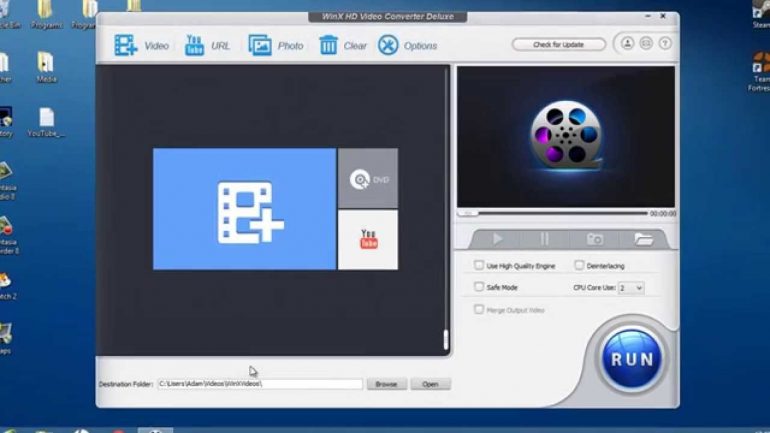Screen dimensions: 770x433
Task: Click the email envelope round icon
Action: tap(646, 44)
